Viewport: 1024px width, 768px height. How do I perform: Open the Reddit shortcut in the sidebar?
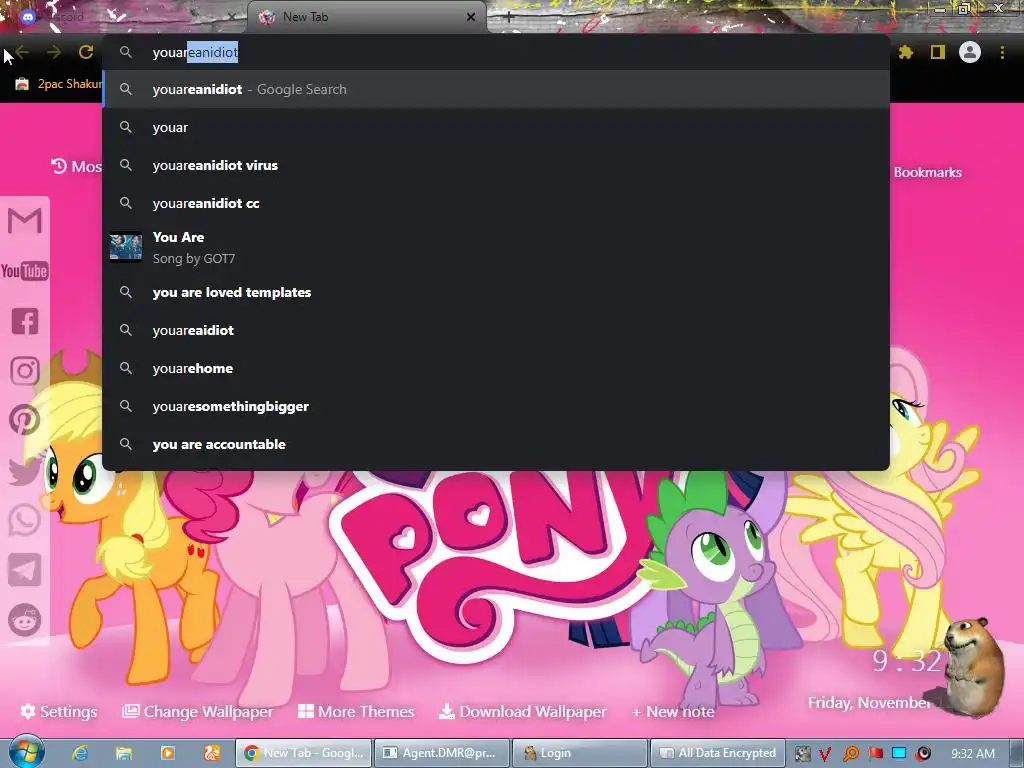25,620
